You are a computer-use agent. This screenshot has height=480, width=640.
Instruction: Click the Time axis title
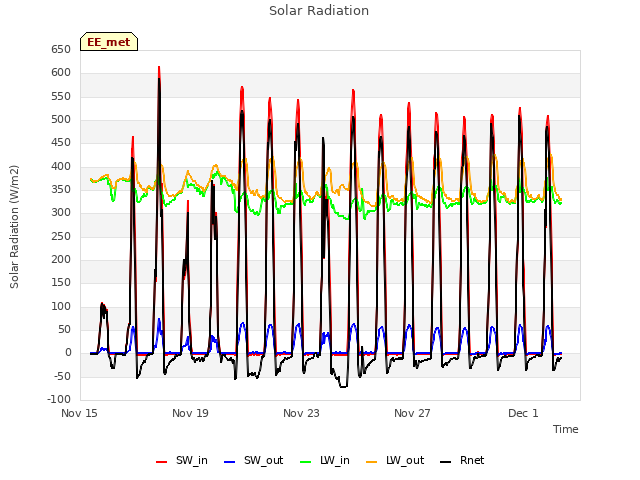click(566, 429)
